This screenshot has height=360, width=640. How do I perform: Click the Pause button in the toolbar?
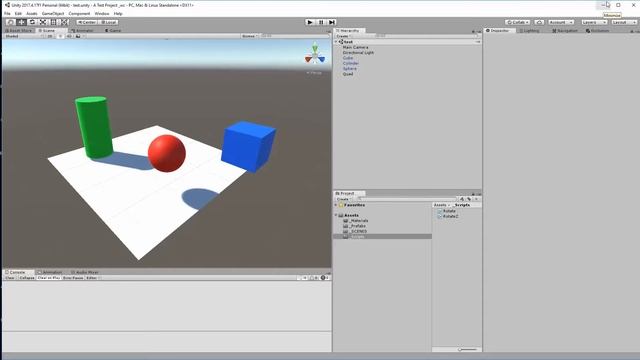click(x=321, y=22)
